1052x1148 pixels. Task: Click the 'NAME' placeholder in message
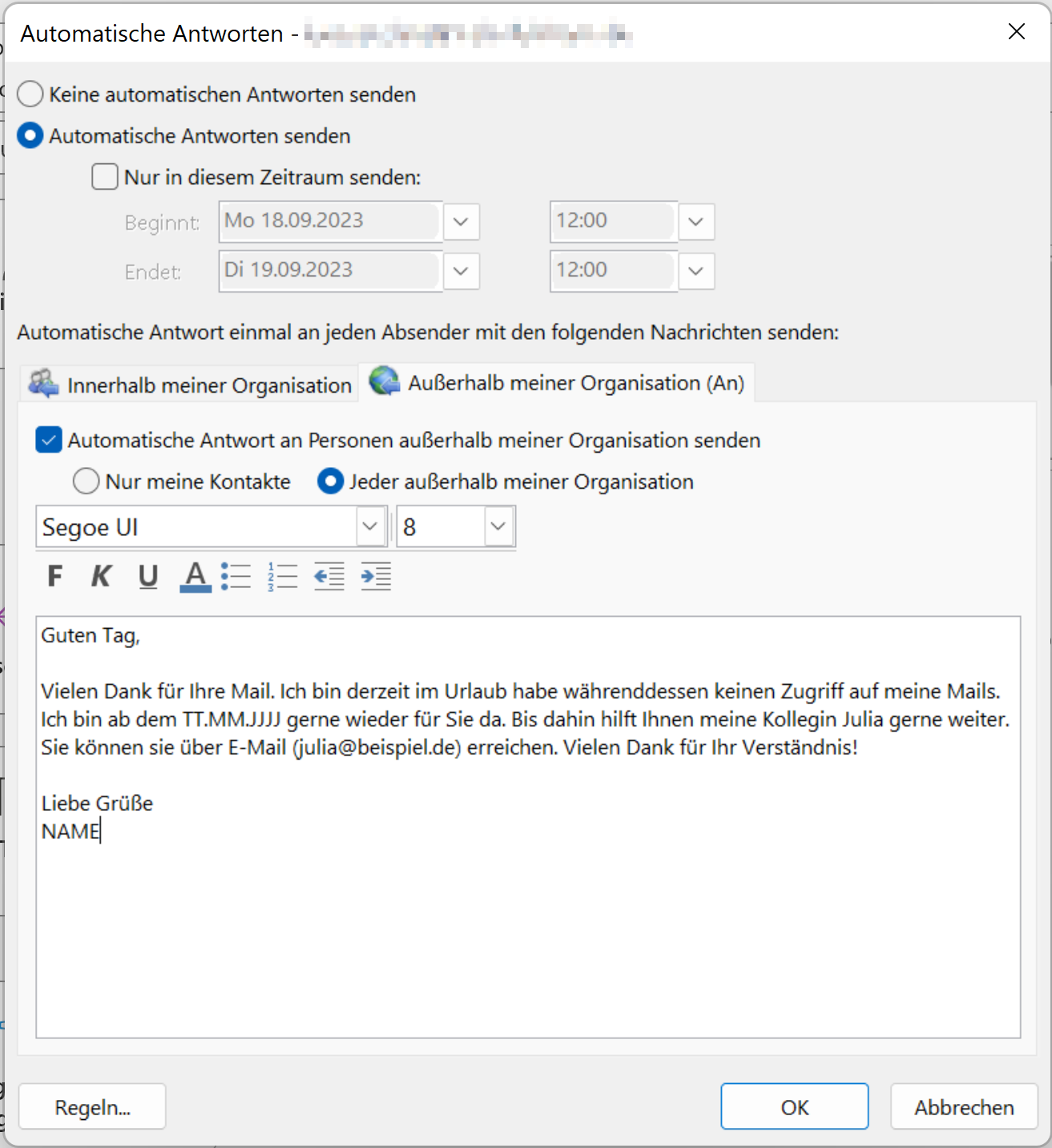(x=71, y=831)
